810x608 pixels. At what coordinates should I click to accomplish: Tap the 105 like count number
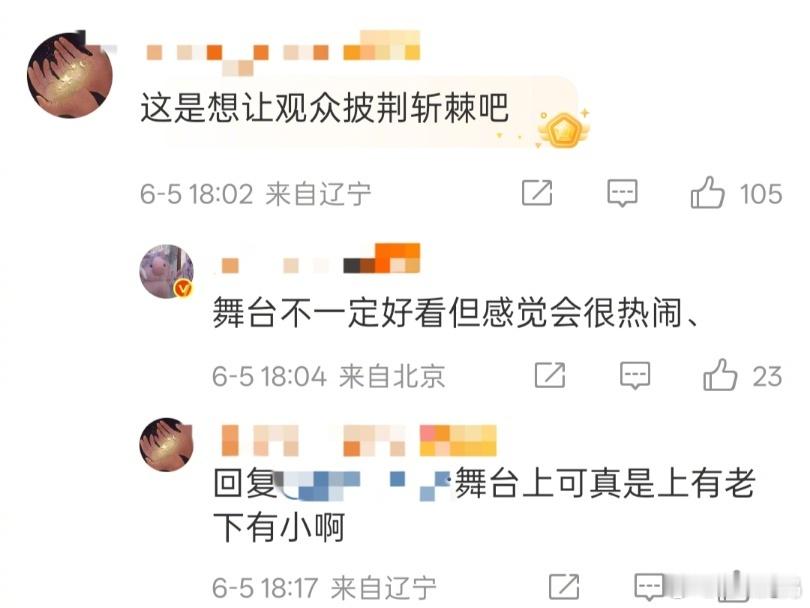(760, 194)
